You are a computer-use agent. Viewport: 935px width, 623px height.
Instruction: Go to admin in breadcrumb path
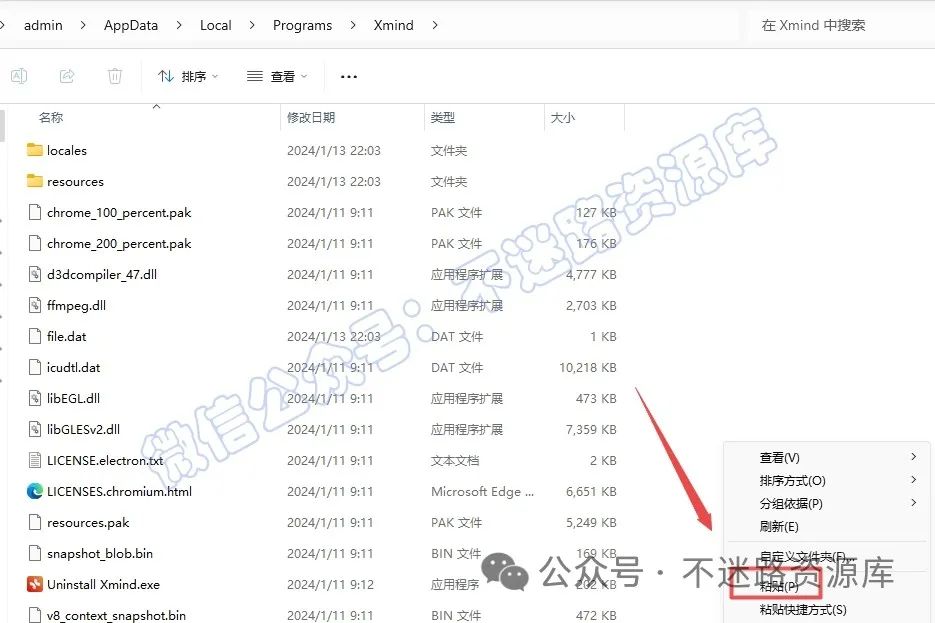pos(43,25)
